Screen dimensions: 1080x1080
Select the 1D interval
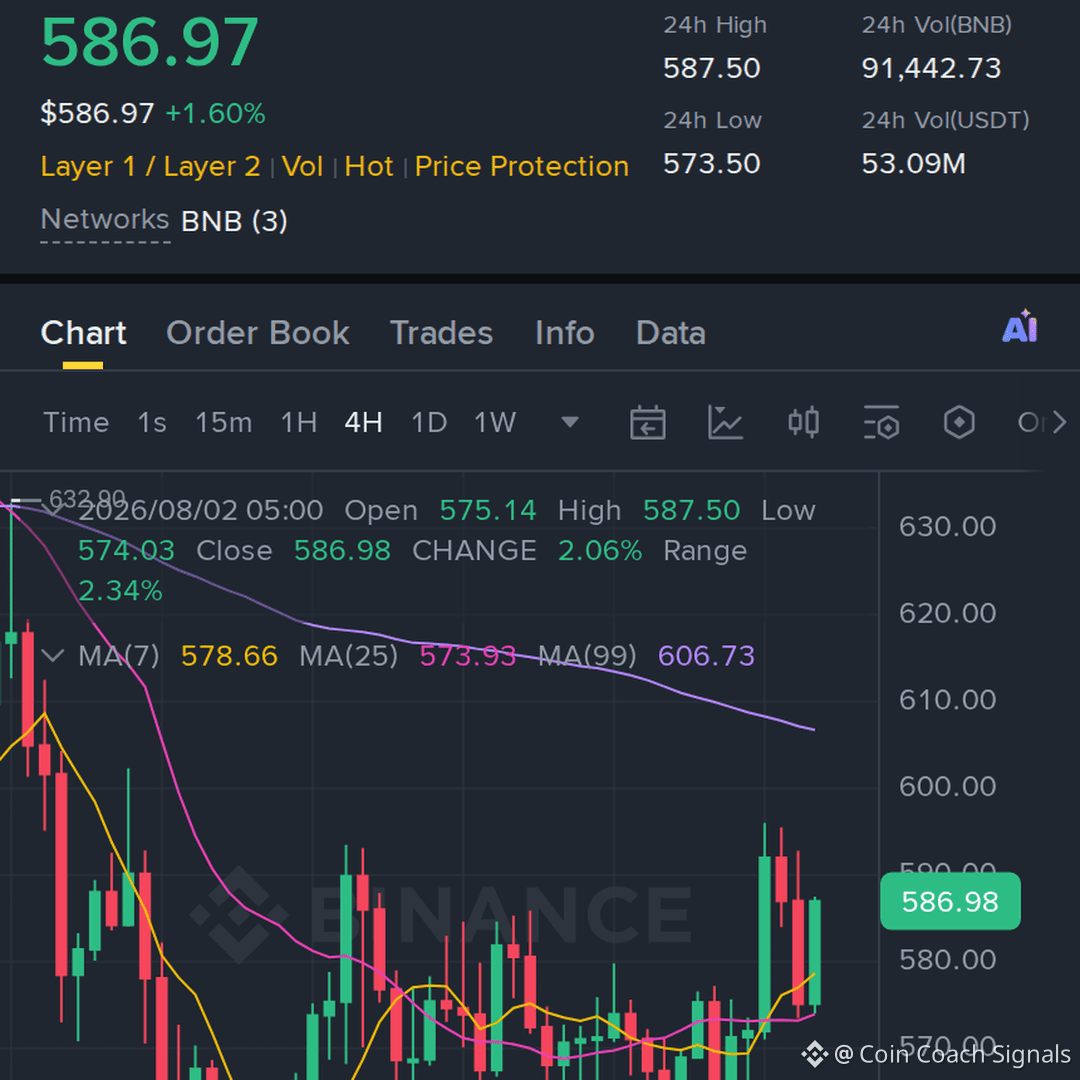pyautogui.click(x=429, y=422)
